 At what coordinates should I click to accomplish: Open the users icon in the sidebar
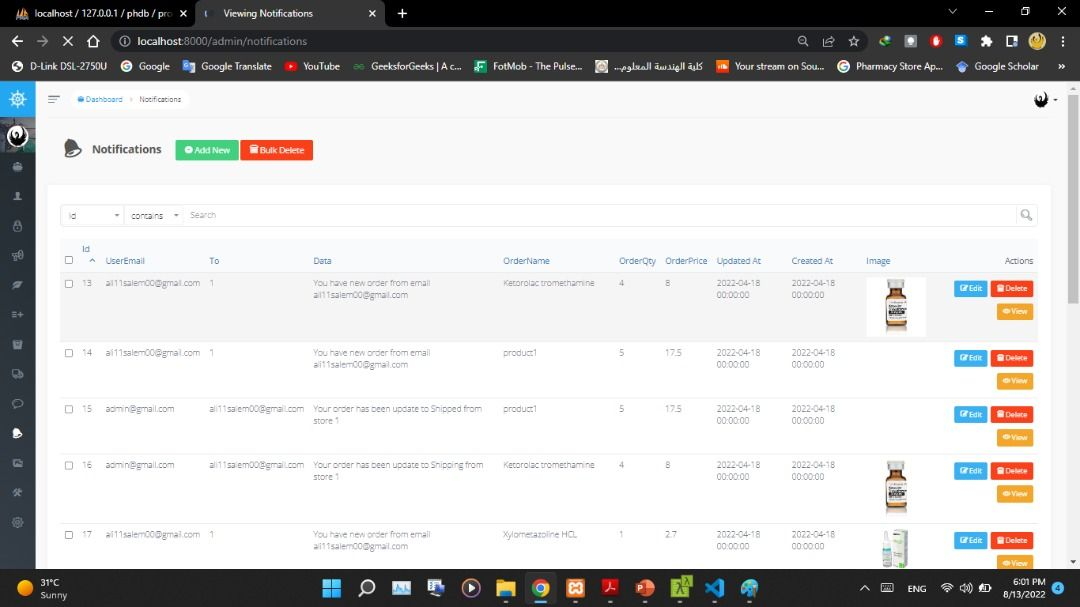click(x=16, y=197)
